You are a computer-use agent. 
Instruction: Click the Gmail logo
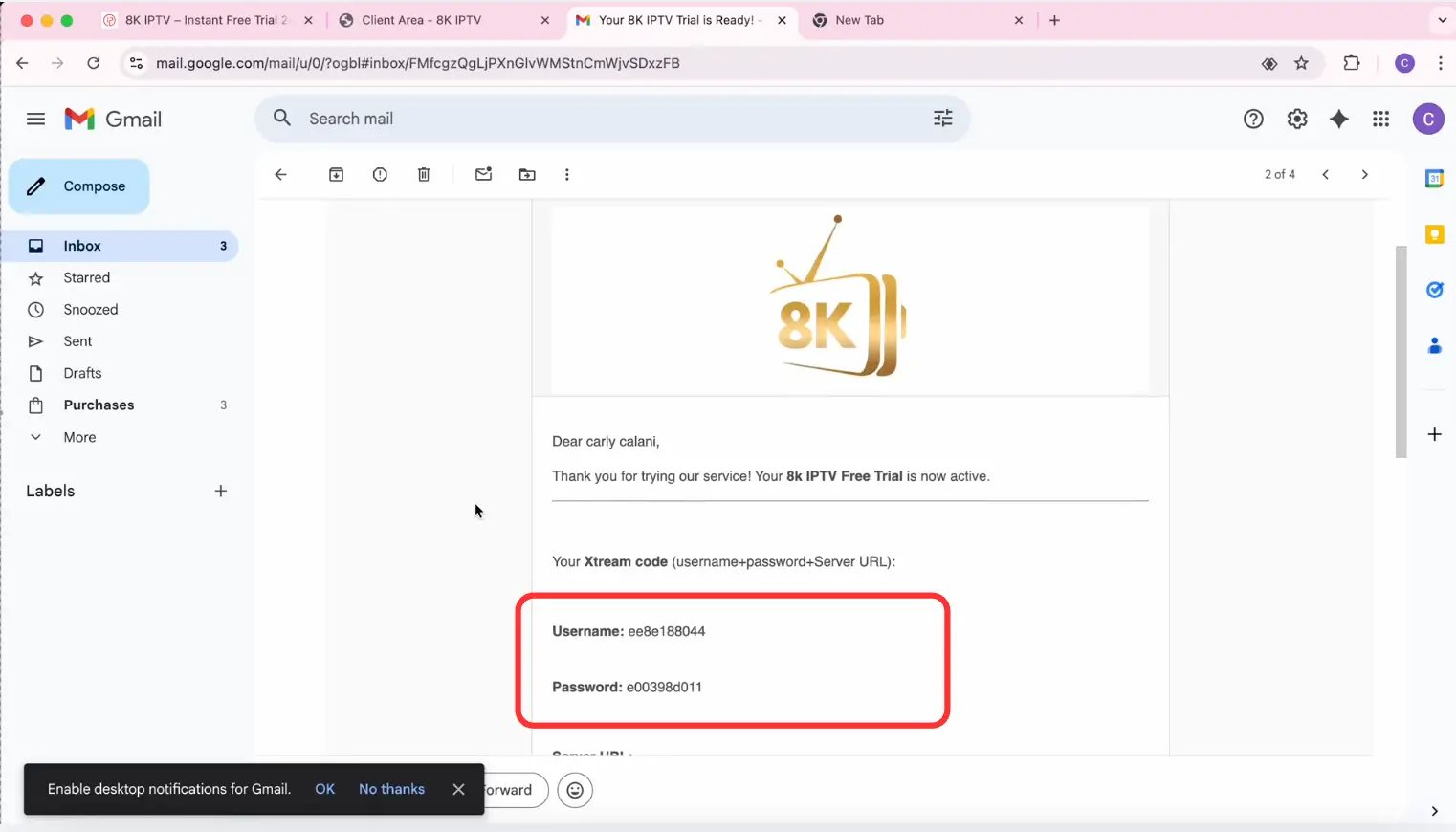113,119
